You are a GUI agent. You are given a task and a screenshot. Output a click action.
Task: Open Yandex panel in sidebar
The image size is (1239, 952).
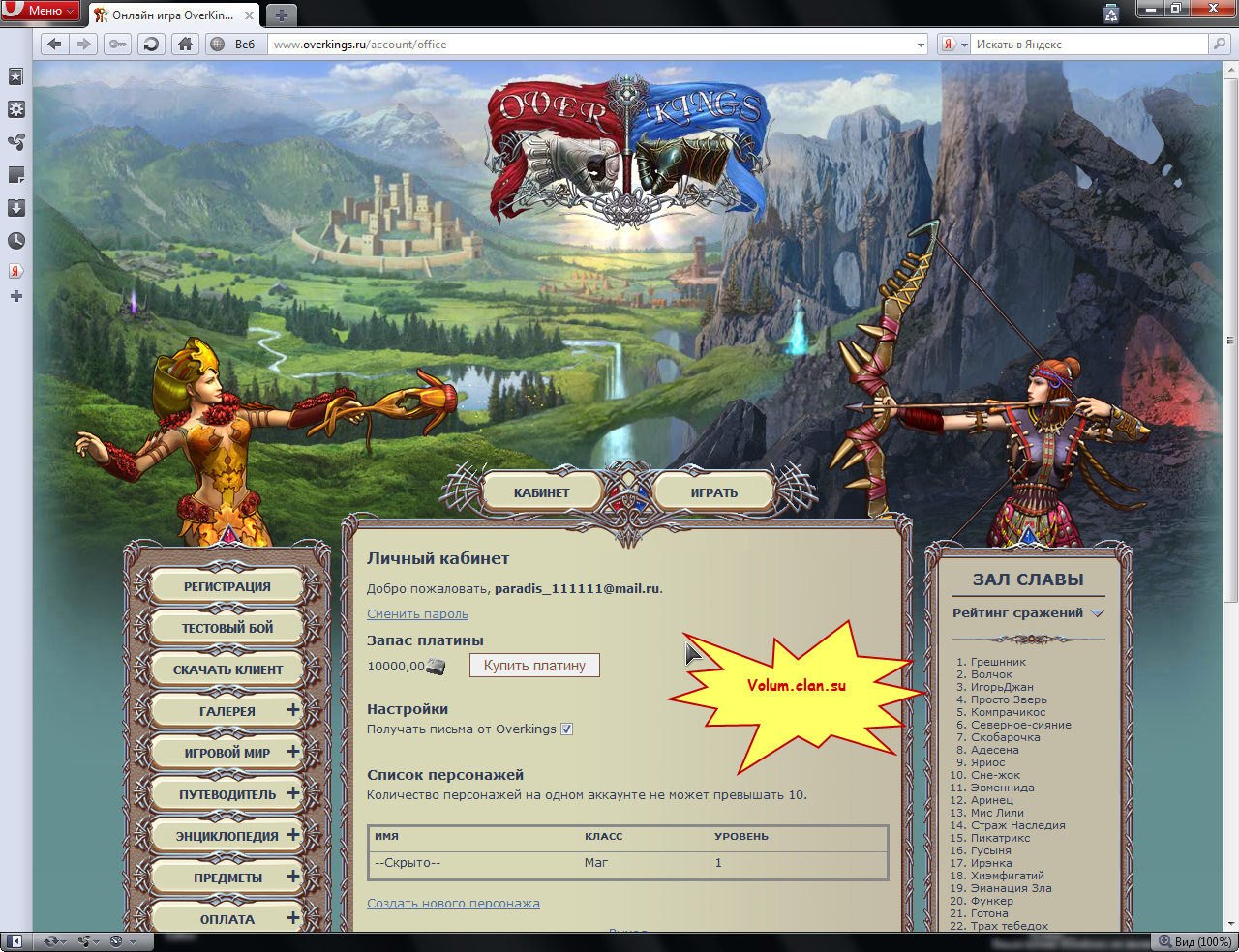tap(16, 271)
